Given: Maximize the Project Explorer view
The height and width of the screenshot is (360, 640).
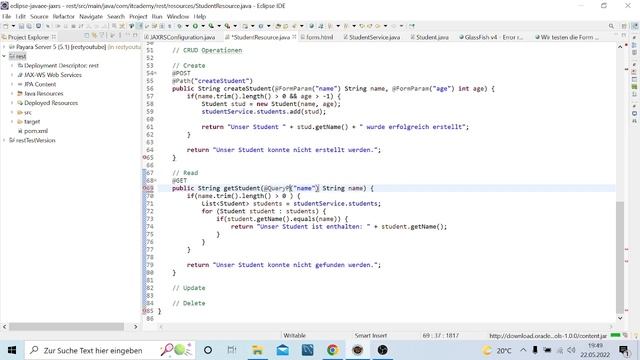Looking at the screenshot, I should [x=135, y=36].
